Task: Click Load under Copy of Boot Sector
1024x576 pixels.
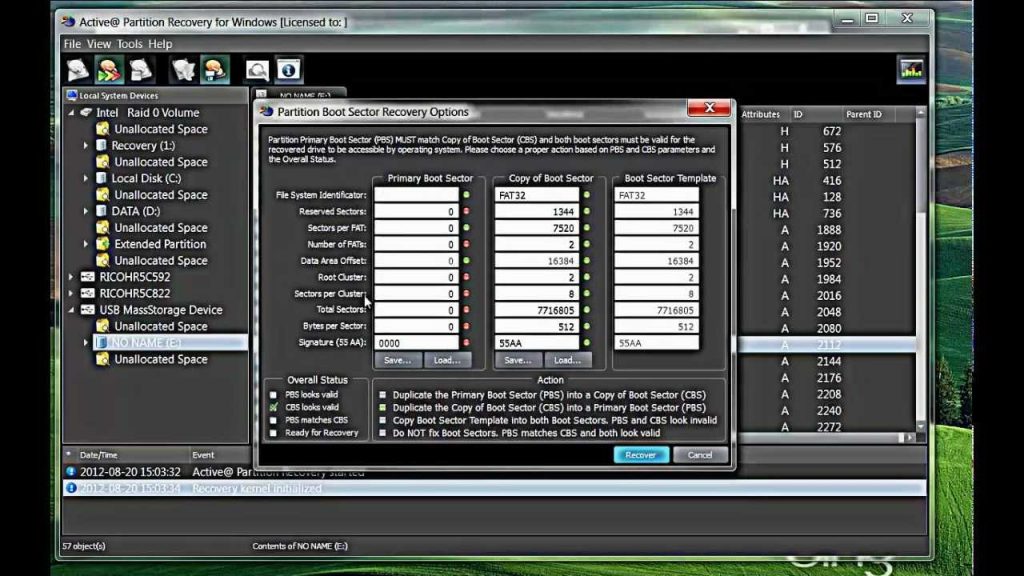Action: point(568,360)
